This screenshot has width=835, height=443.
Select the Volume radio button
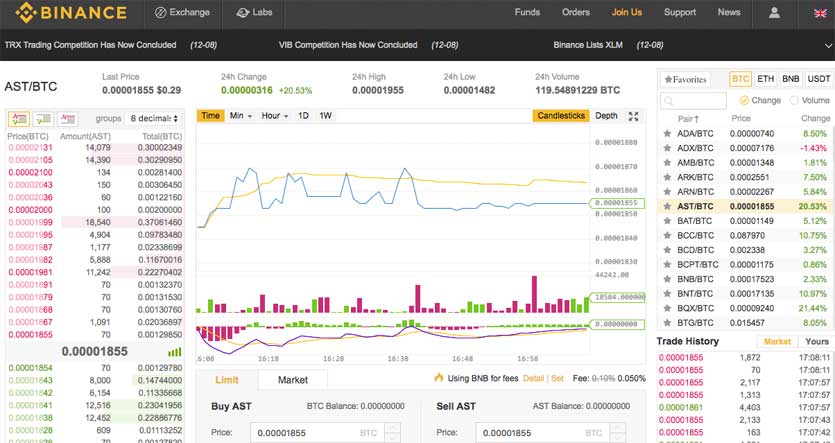click(x=795, y=100)
